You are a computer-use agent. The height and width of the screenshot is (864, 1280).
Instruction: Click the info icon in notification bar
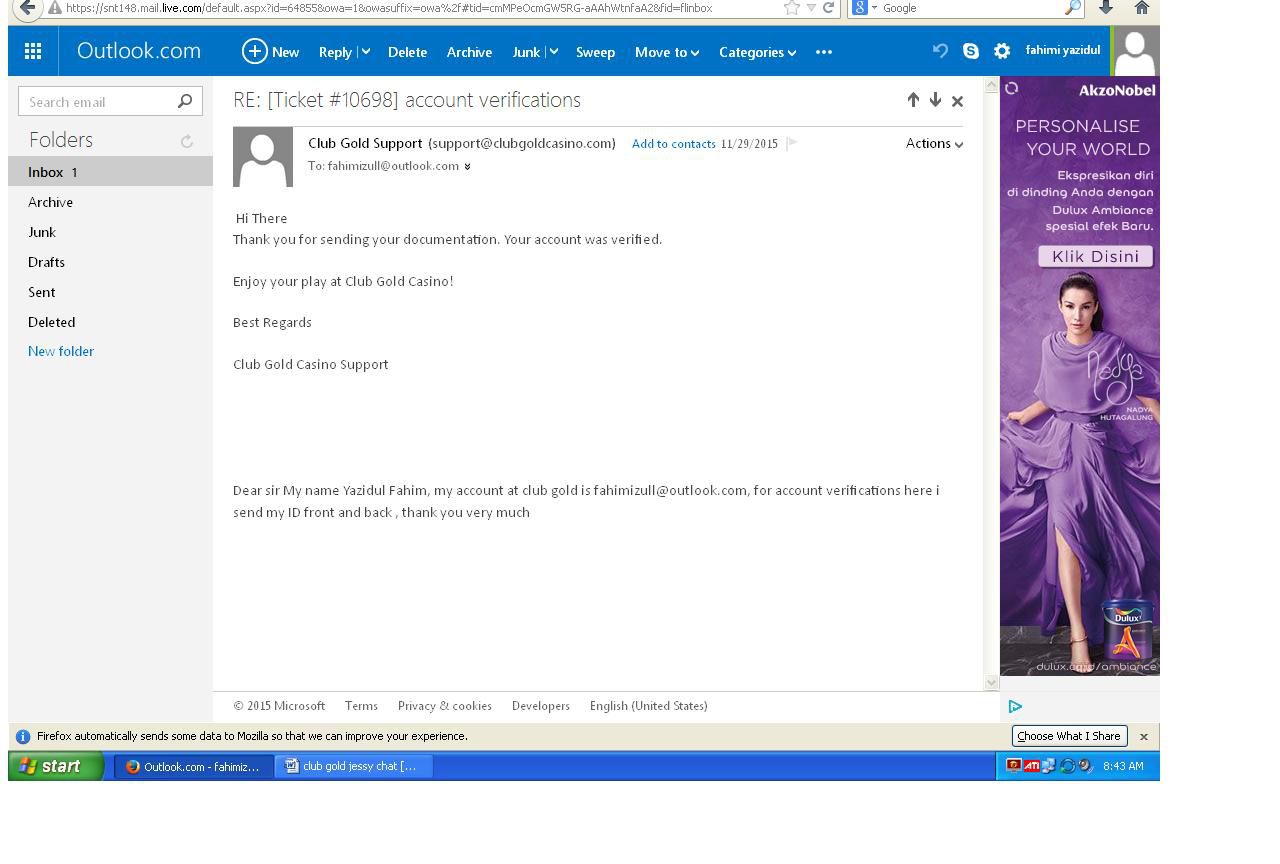(x=23, y=736)
